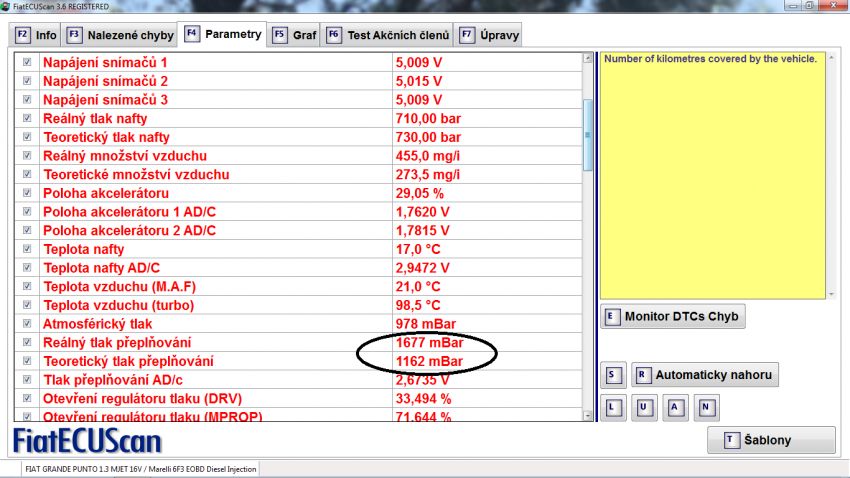
Task: Disable the Atmosférický tlak parameter checkbox
Action: [27, 323]
